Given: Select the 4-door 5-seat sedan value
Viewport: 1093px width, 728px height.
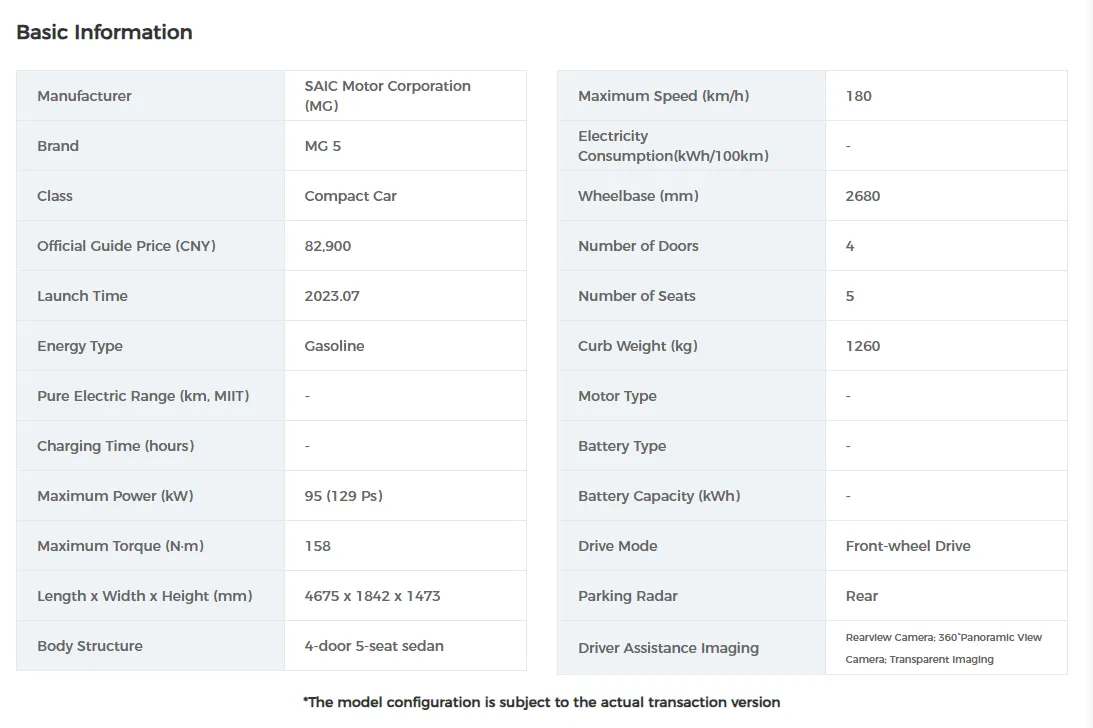Looking at the screenshot, I should click(374, 646).
